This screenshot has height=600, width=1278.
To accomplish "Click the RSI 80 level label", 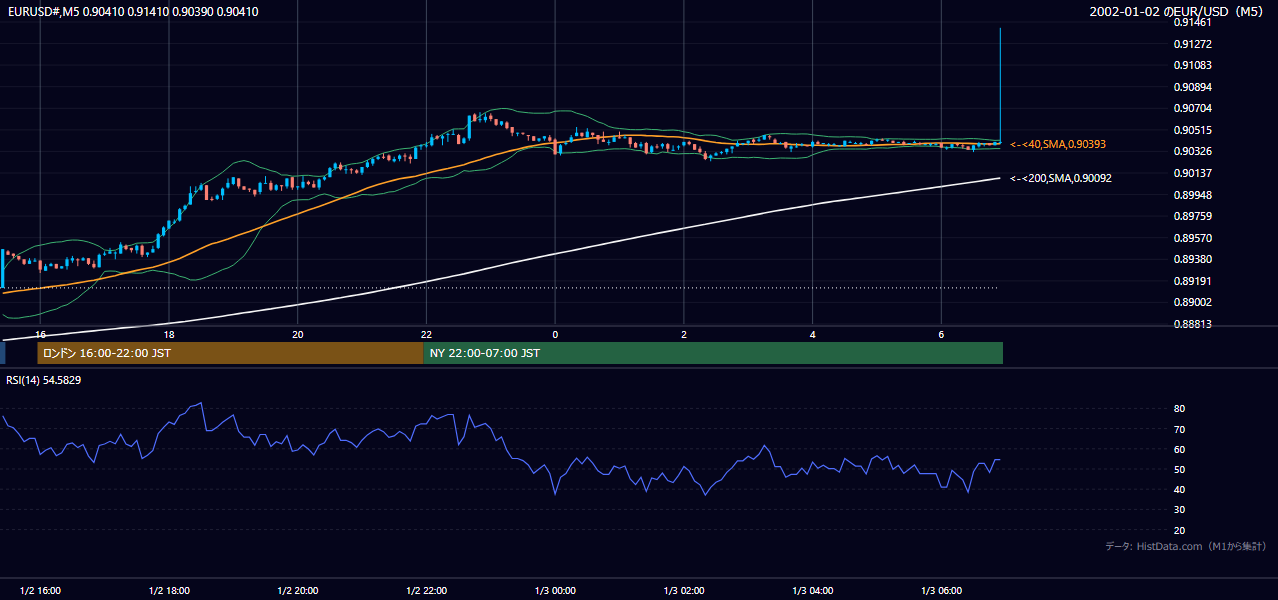I will click(x=1179, y=409).
